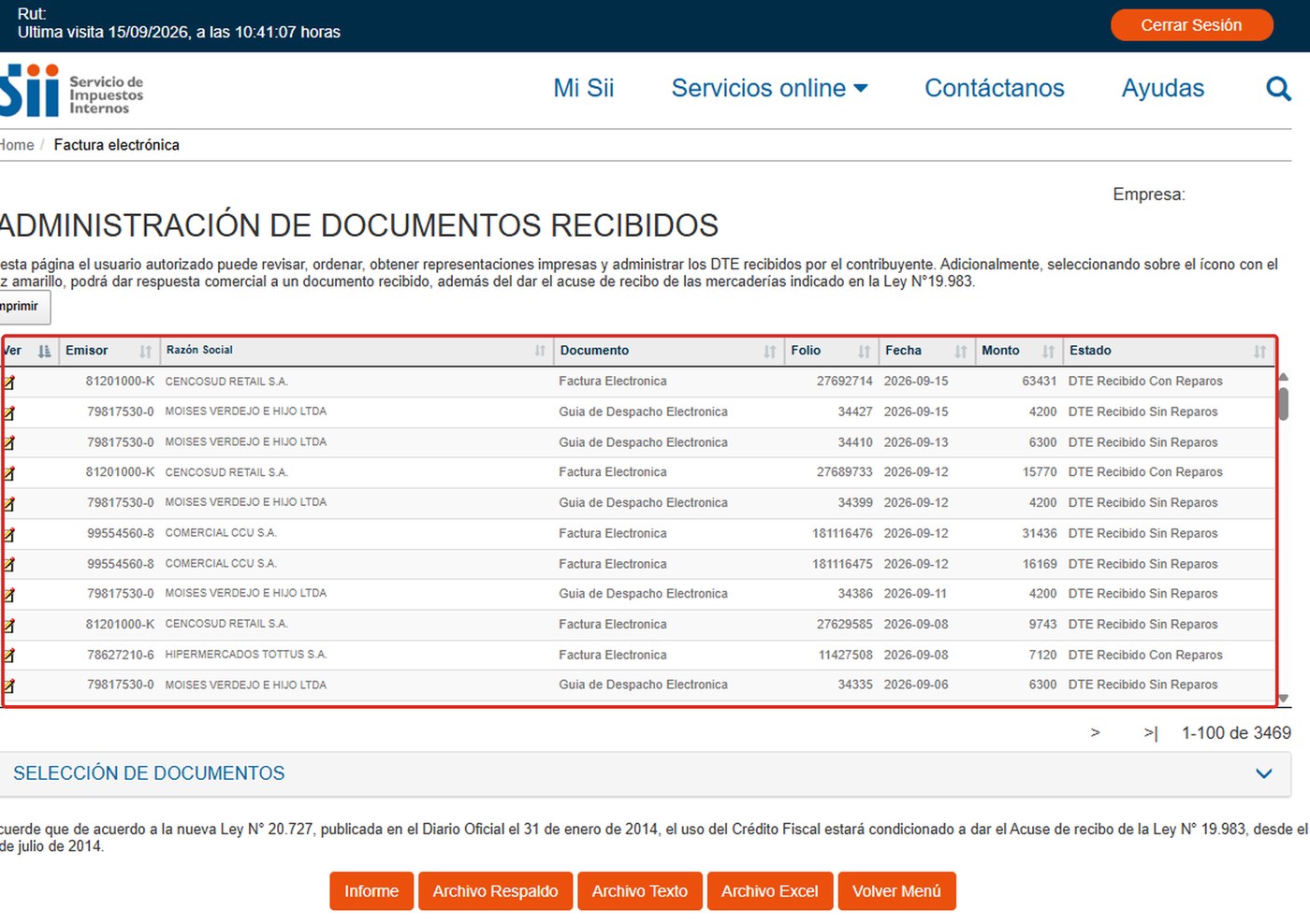This screenshot has width=1310, height=924.
Task: Click the Cerrar Sesión button
Action: point(1191,25)
